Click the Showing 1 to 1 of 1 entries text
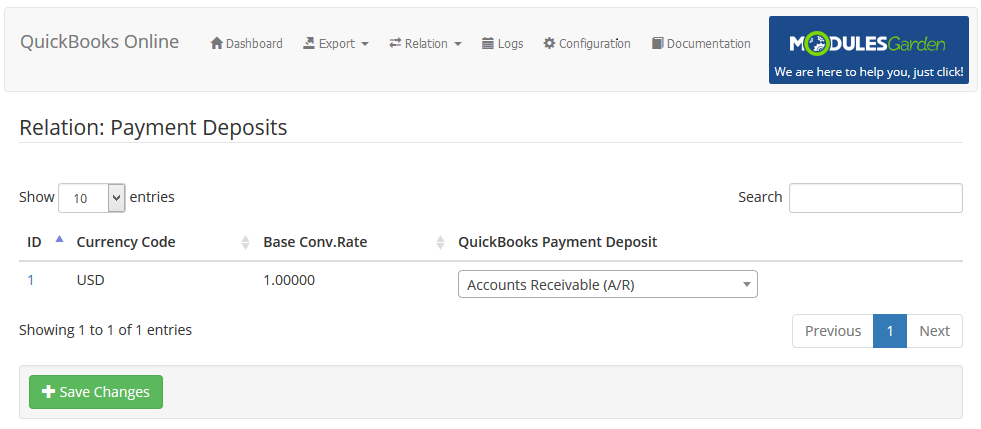The height and width of the screenshot is (429, 981). coord(106,330)
